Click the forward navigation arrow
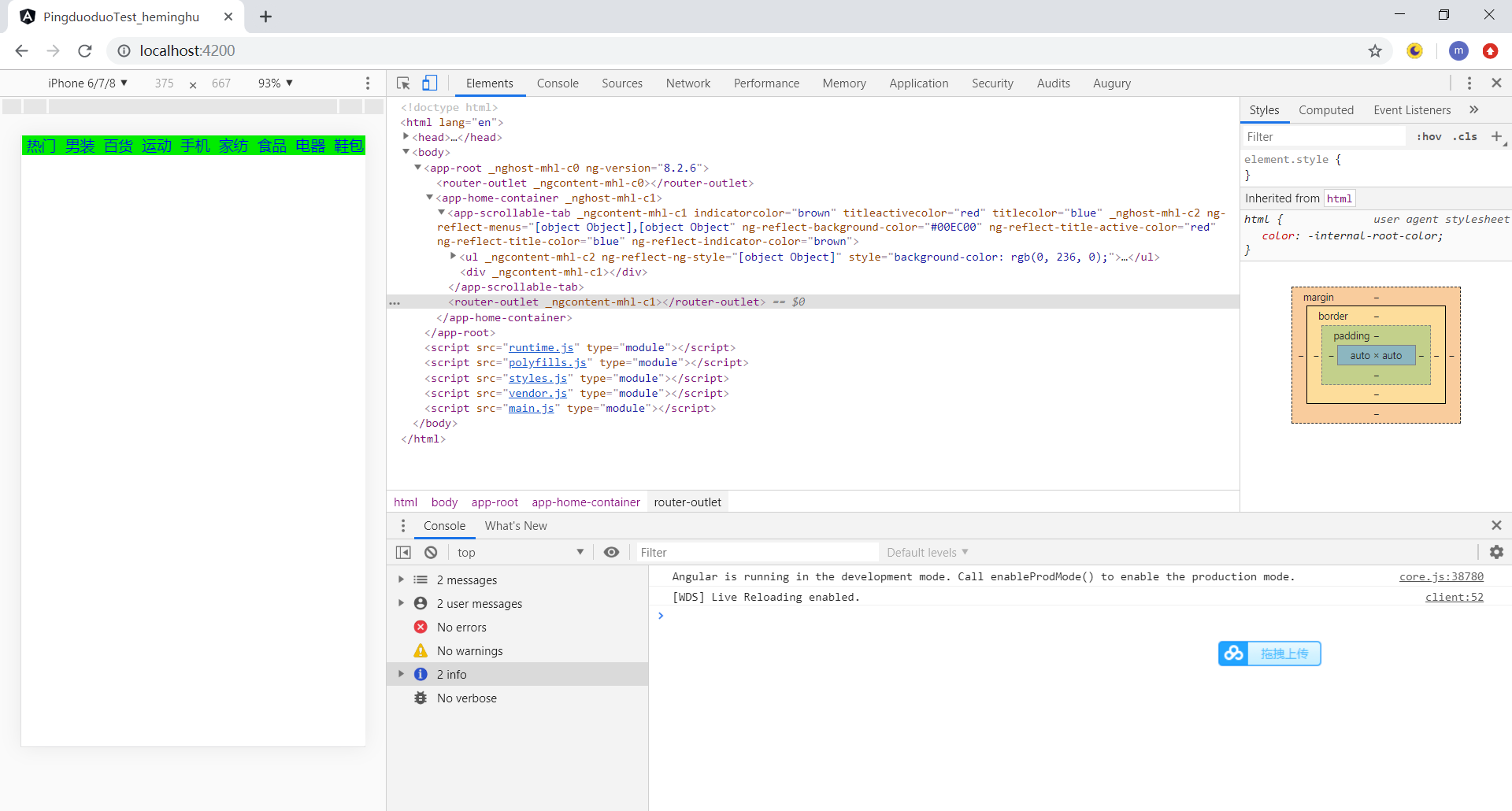 click(53, 51)
